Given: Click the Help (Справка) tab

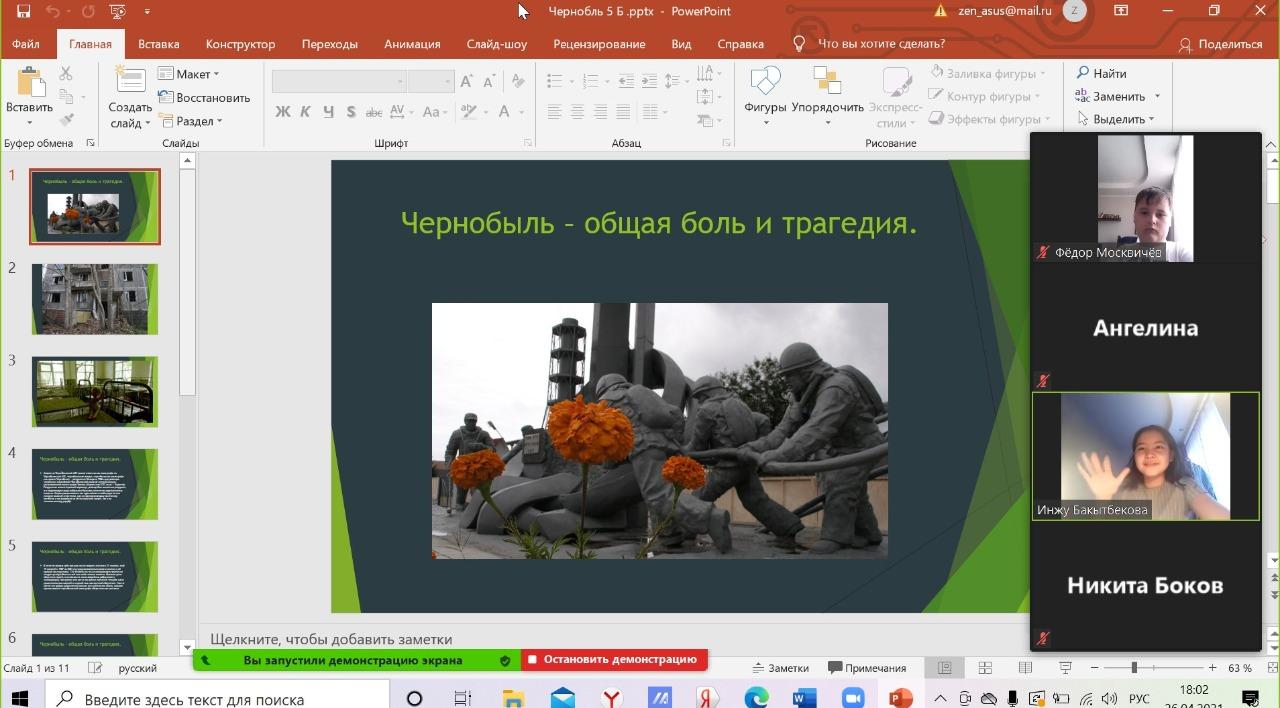Looking at the screenshot, I should click(x=741, y=44).
